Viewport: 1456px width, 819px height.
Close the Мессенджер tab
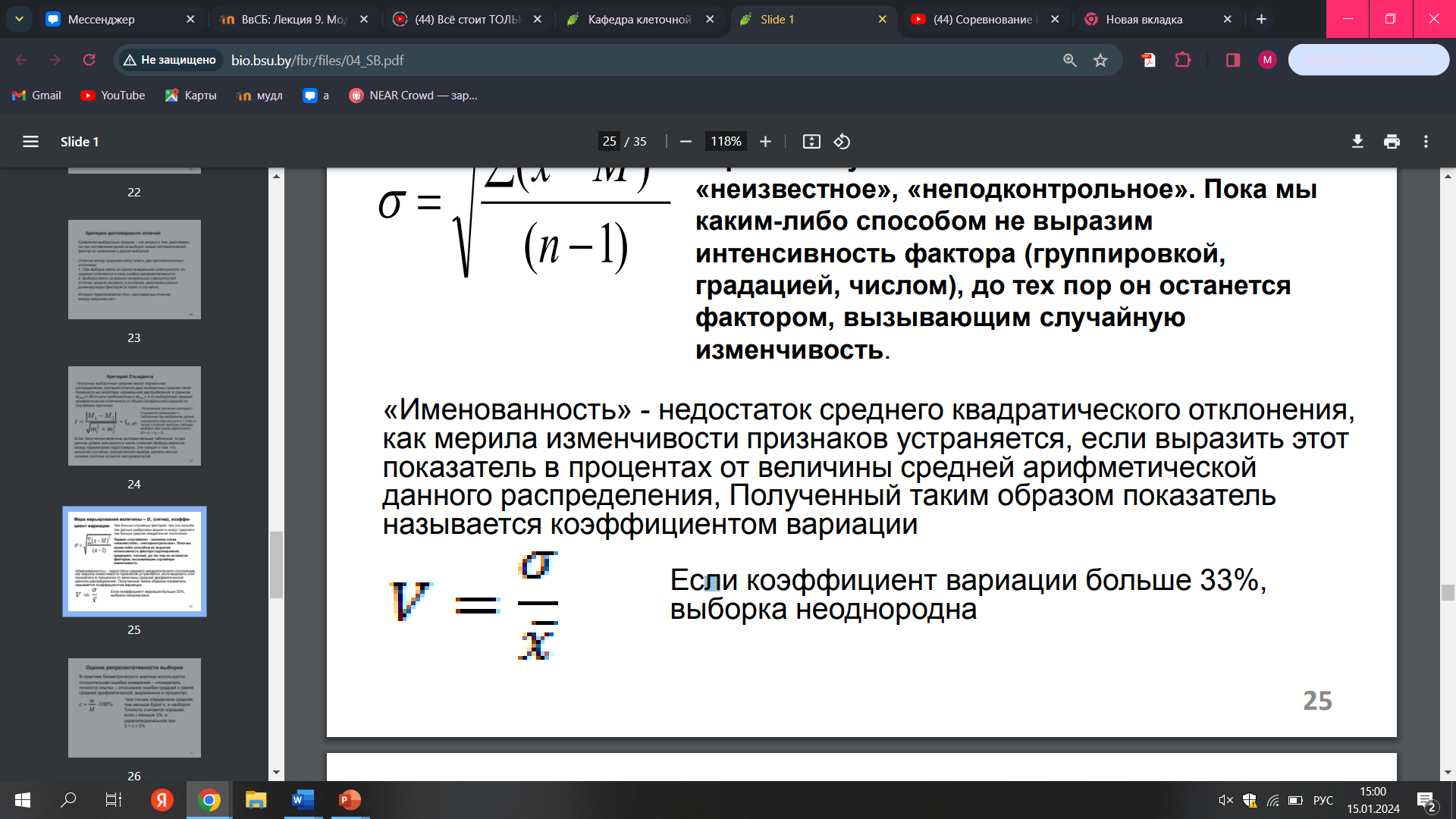tap(190, 19)
